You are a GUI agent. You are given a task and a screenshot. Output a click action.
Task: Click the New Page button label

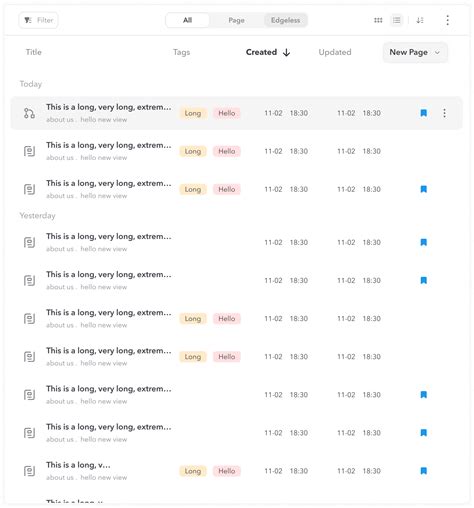(x=408, y=52)
